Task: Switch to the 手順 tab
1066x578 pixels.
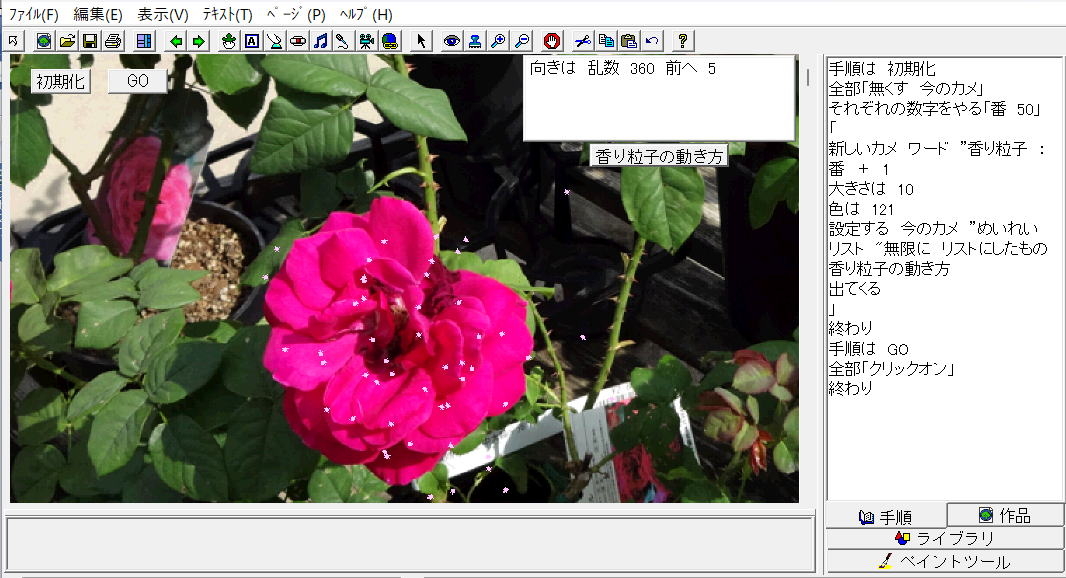Action: tap(886, 517)
